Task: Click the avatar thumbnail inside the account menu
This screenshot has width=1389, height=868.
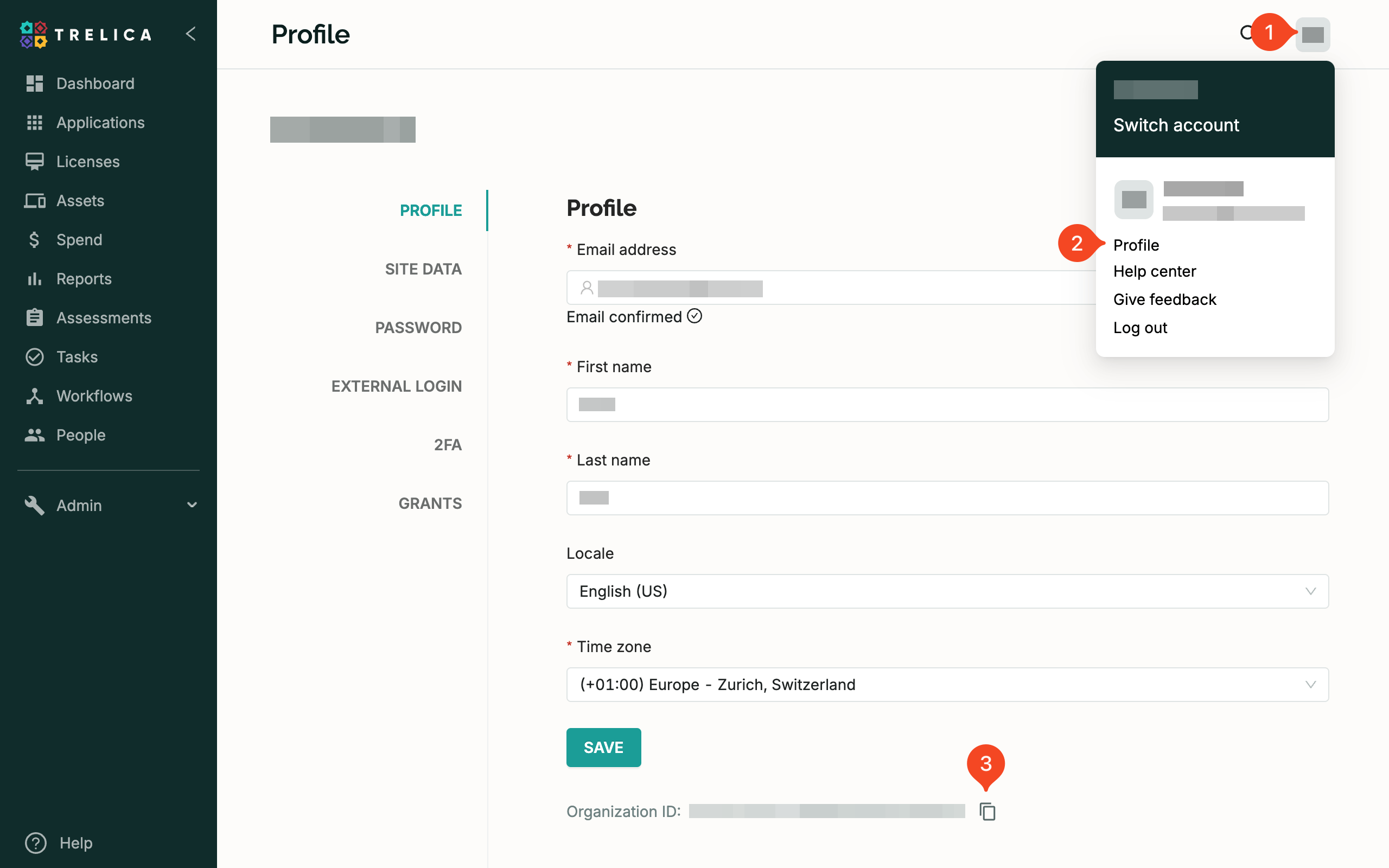Action: (1133, 199)
